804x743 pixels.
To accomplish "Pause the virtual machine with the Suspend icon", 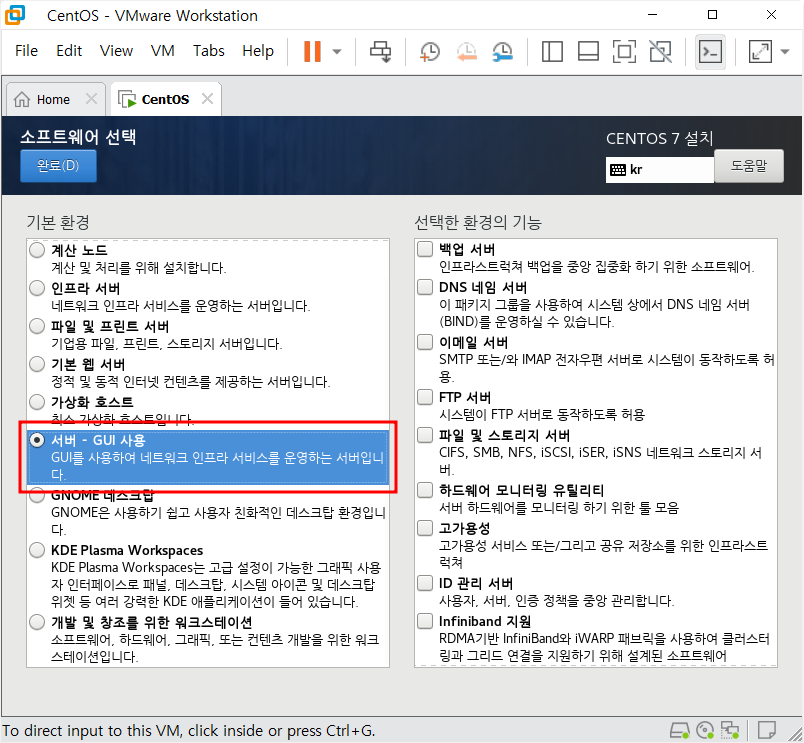I will (312, 51).
